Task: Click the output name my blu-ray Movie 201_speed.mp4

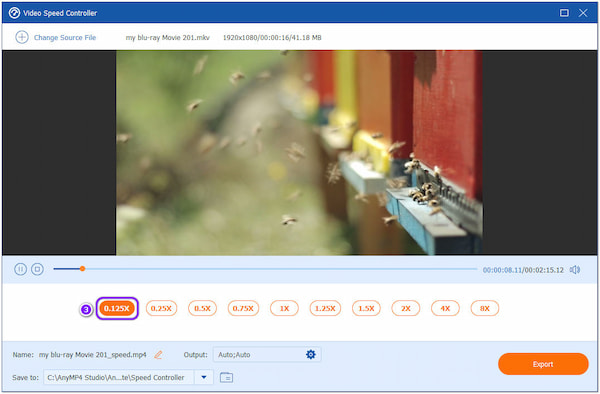Action: point(93,355)
